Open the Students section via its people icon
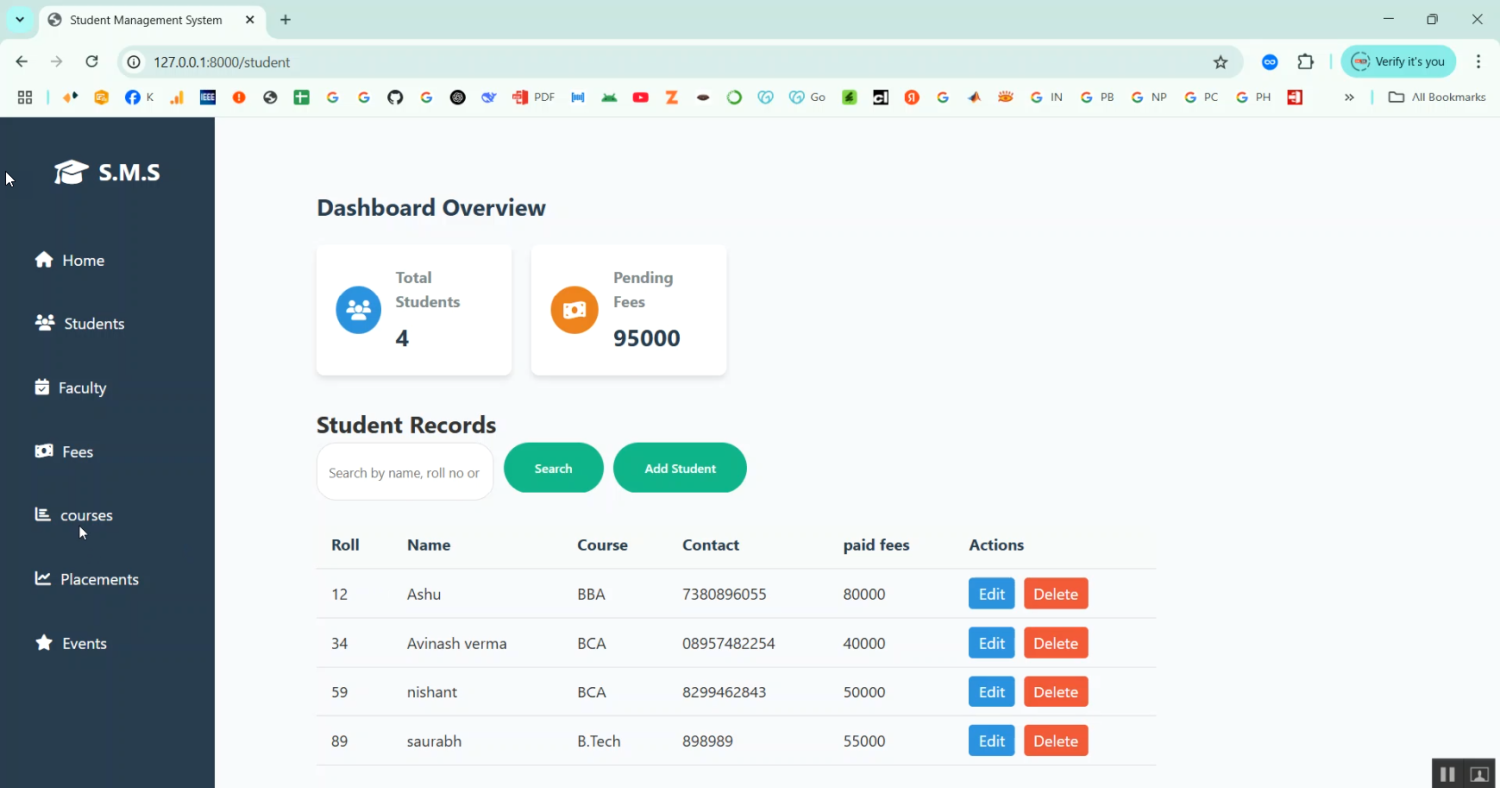The height and width of the screenshot is (788, 1500). coord(44,323)
